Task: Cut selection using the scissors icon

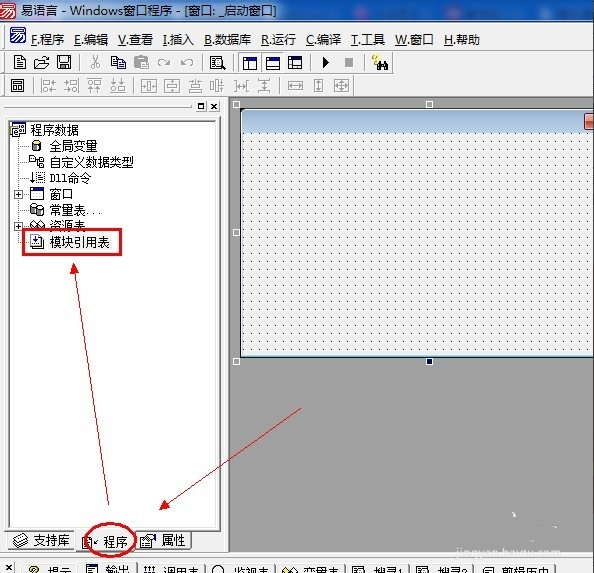Action: point(95,62)
